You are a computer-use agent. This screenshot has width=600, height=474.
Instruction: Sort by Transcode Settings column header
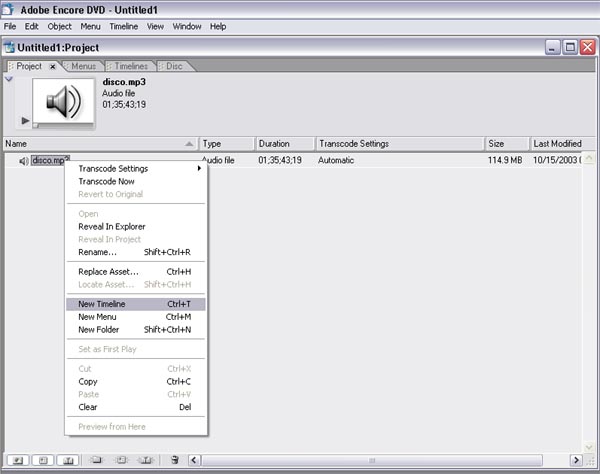coord(400,144)
